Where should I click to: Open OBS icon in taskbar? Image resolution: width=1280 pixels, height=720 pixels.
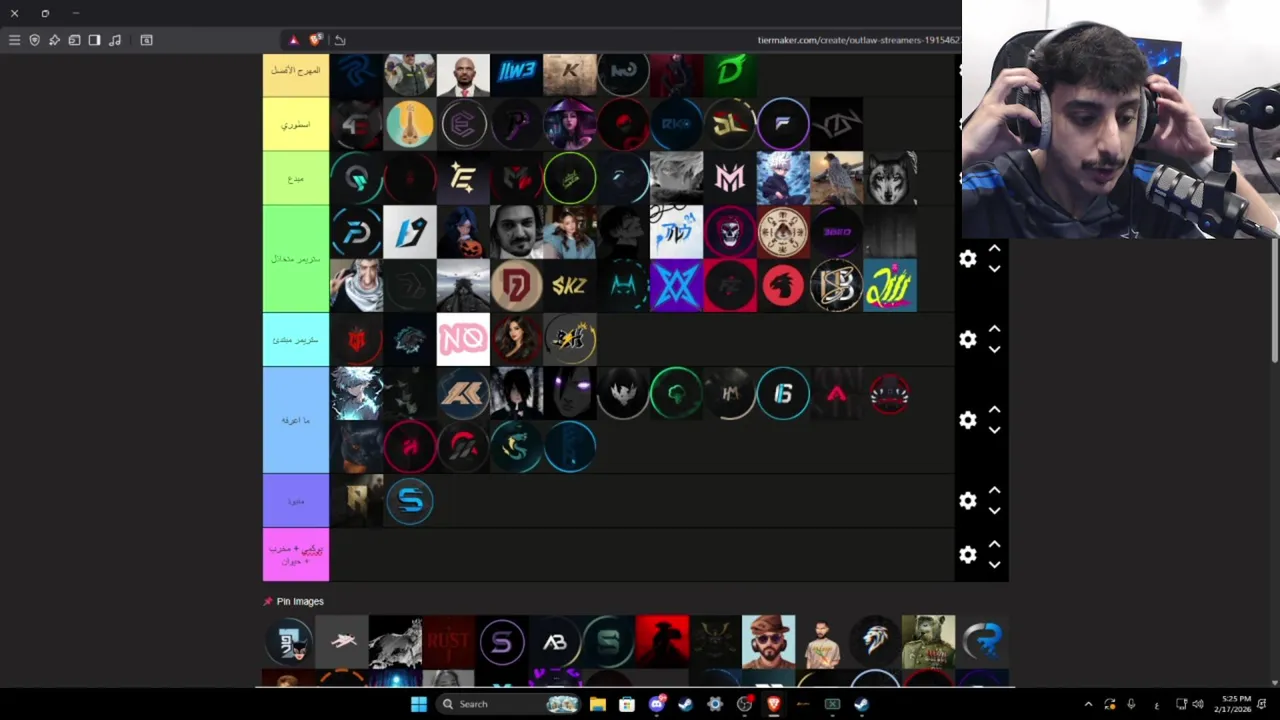745,704
